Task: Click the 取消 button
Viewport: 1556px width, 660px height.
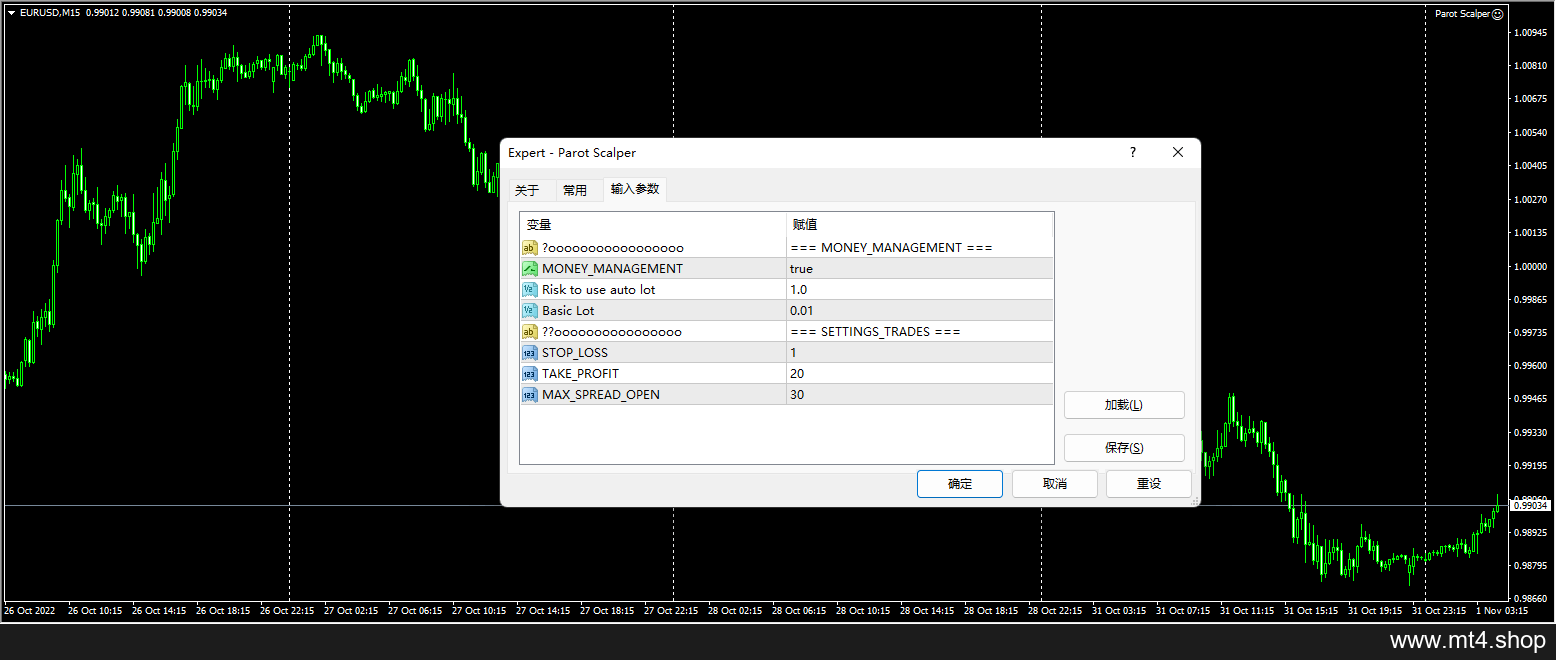Action: [1054, 483]
